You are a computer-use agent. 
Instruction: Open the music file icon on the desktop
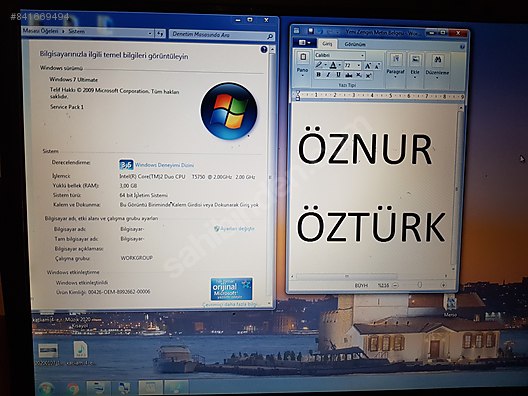pos(80,350)
